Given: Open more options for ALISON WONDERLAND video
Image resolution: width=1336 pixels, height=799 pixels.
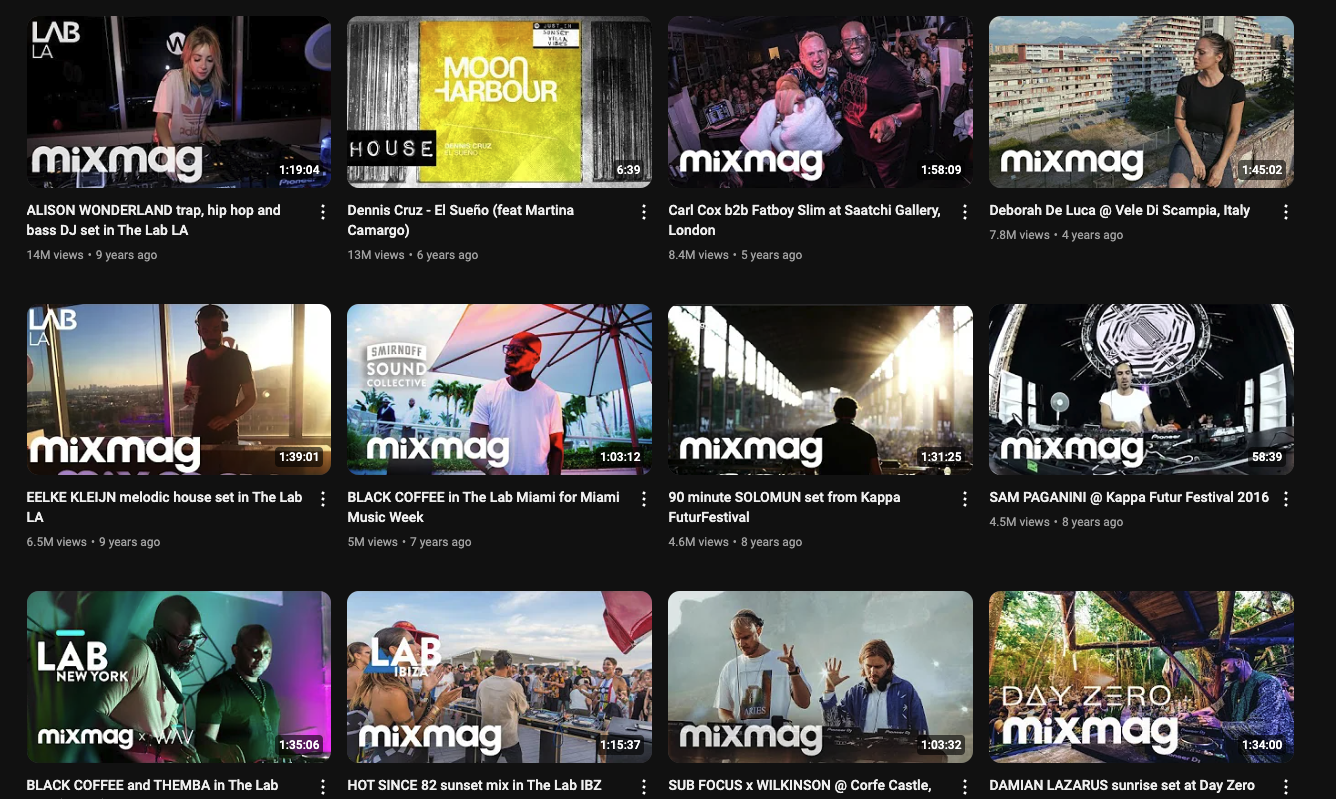Looking at the screenshot, I should point(322,212).
